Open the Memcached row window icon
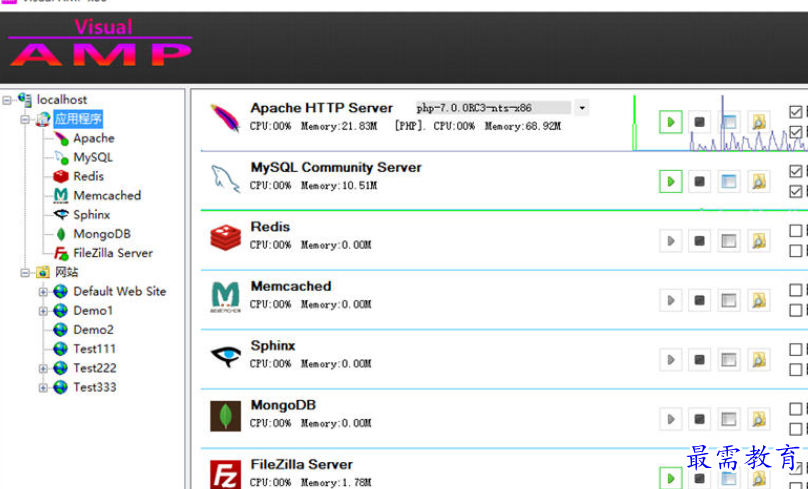This screenshot has width=808, height=489. pos(729,300)
